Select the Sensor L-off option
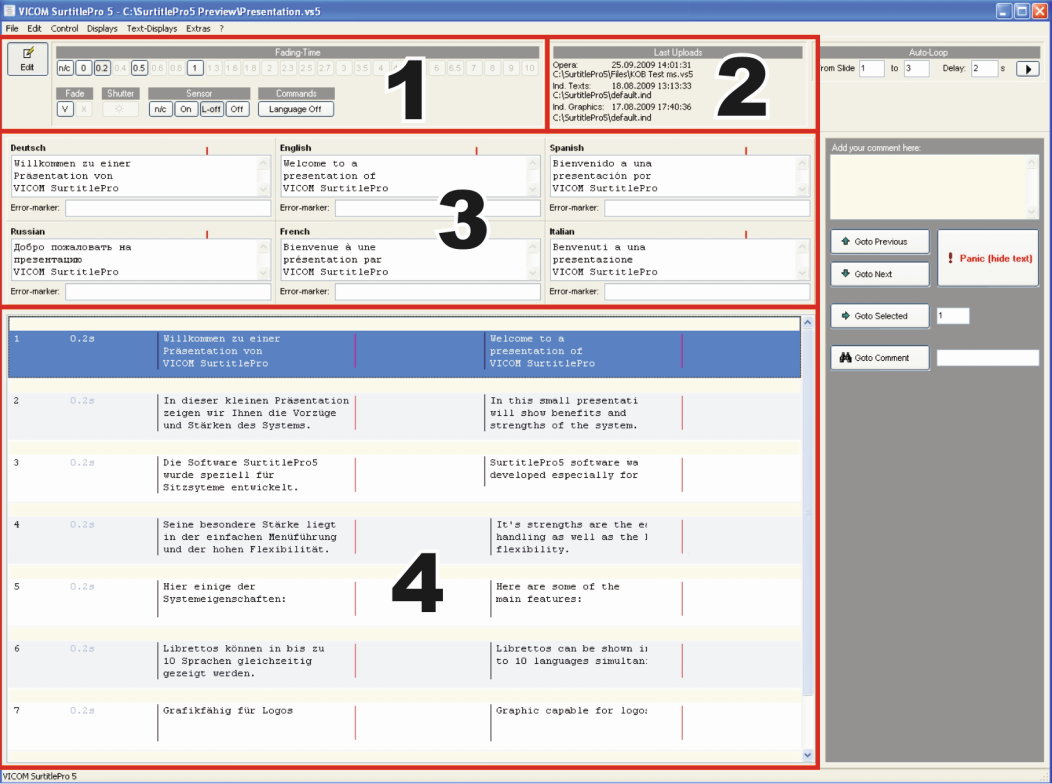Screen dimensions: 1052x784 point(211,109)
